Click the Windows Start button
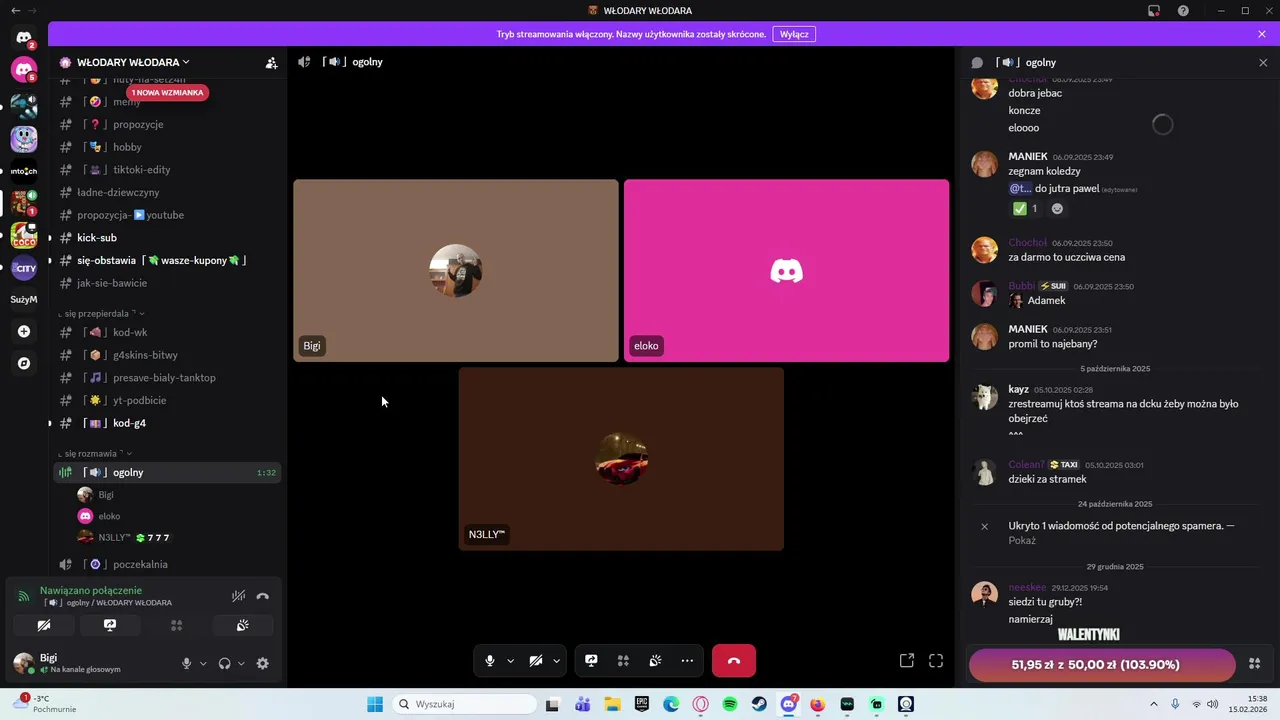The width and height of the screenshot is (1280, 720). click(x=375, y=704)
